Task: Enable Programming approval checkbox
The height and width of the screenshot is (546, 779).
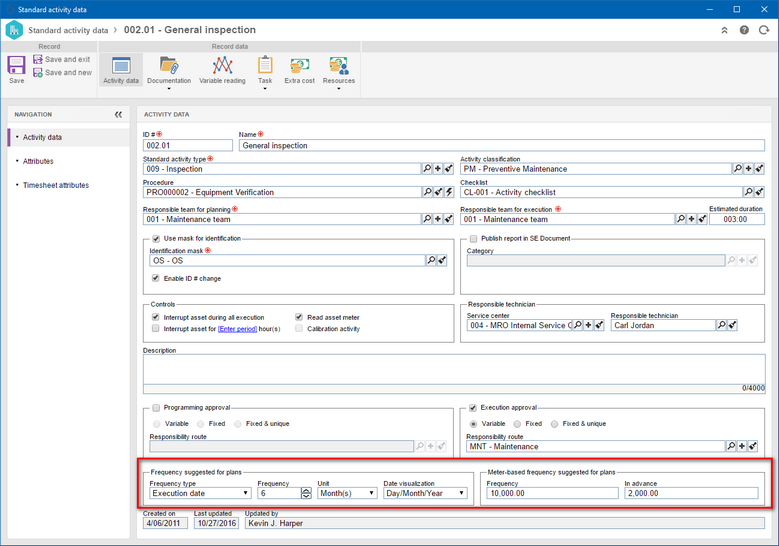Action: pos(156,408)
